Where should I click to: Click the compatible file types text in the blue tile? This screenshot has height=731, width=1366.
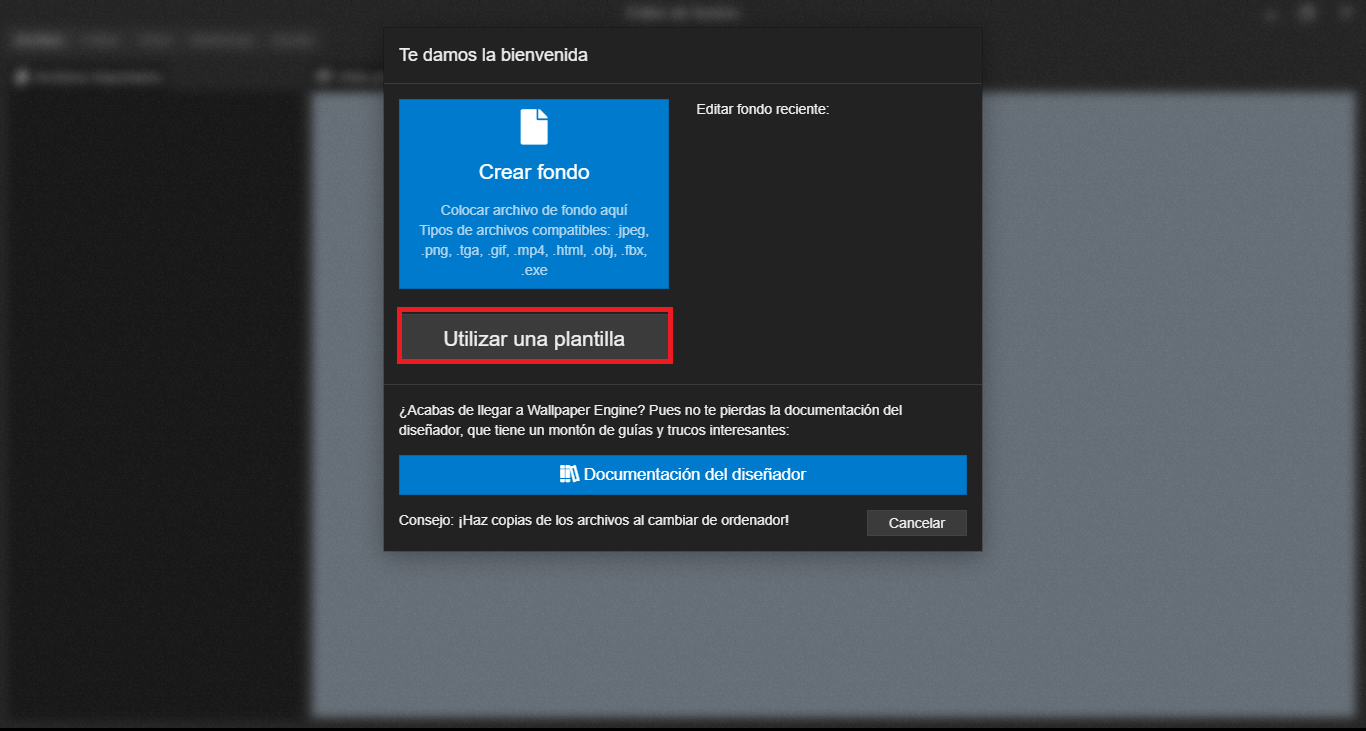[x=534, y=250]
